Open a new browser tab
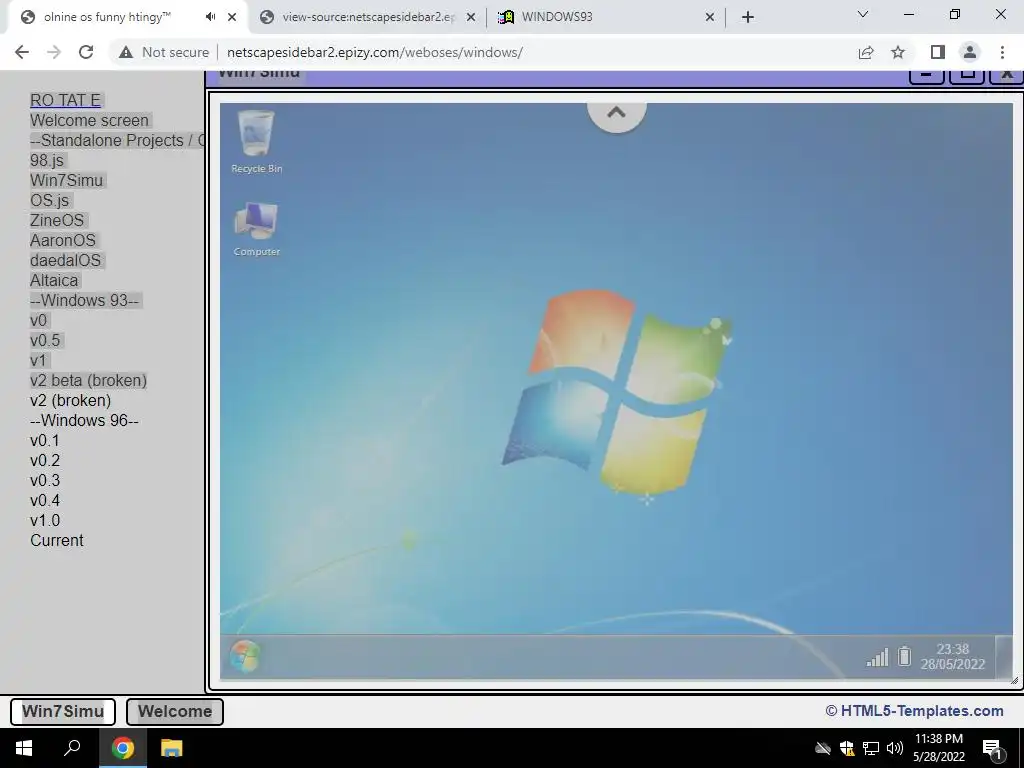The width and height of the screenshot is (1024, 768). coord(748,17)
